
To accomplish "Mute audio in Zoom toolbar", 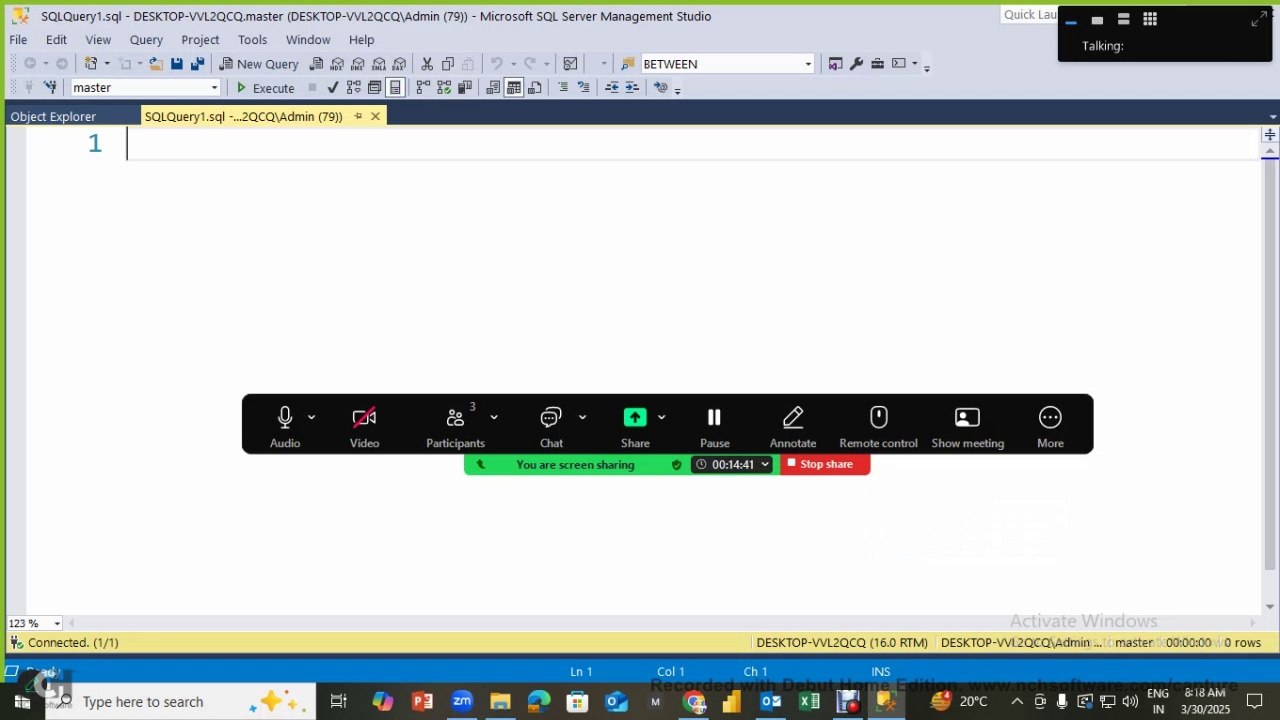I will (x=285, y=426).
